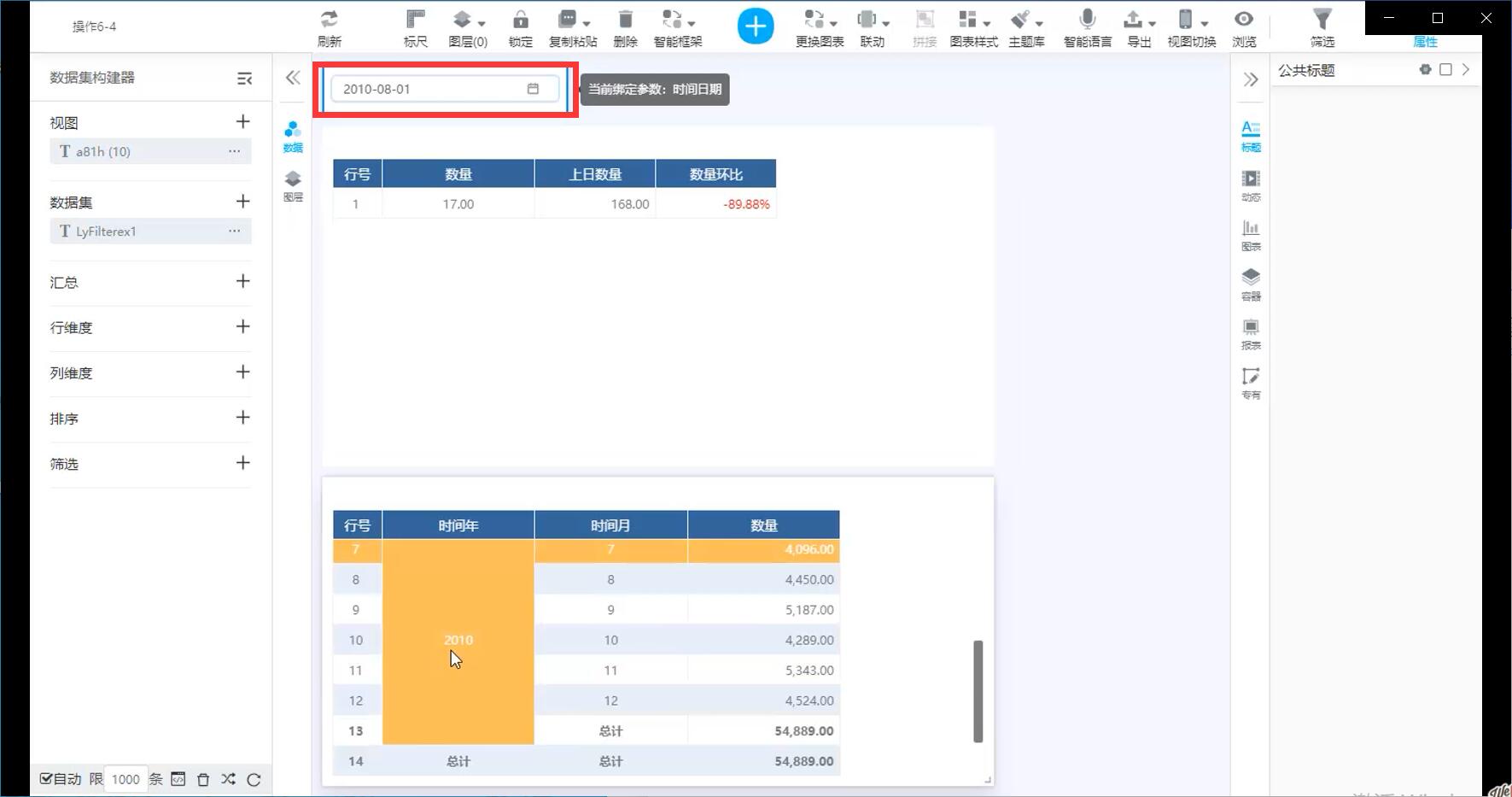This screenshot has width=1512, height=797.
Task: Click the shuffle icon in bottom bar
Action: [228, 779]
